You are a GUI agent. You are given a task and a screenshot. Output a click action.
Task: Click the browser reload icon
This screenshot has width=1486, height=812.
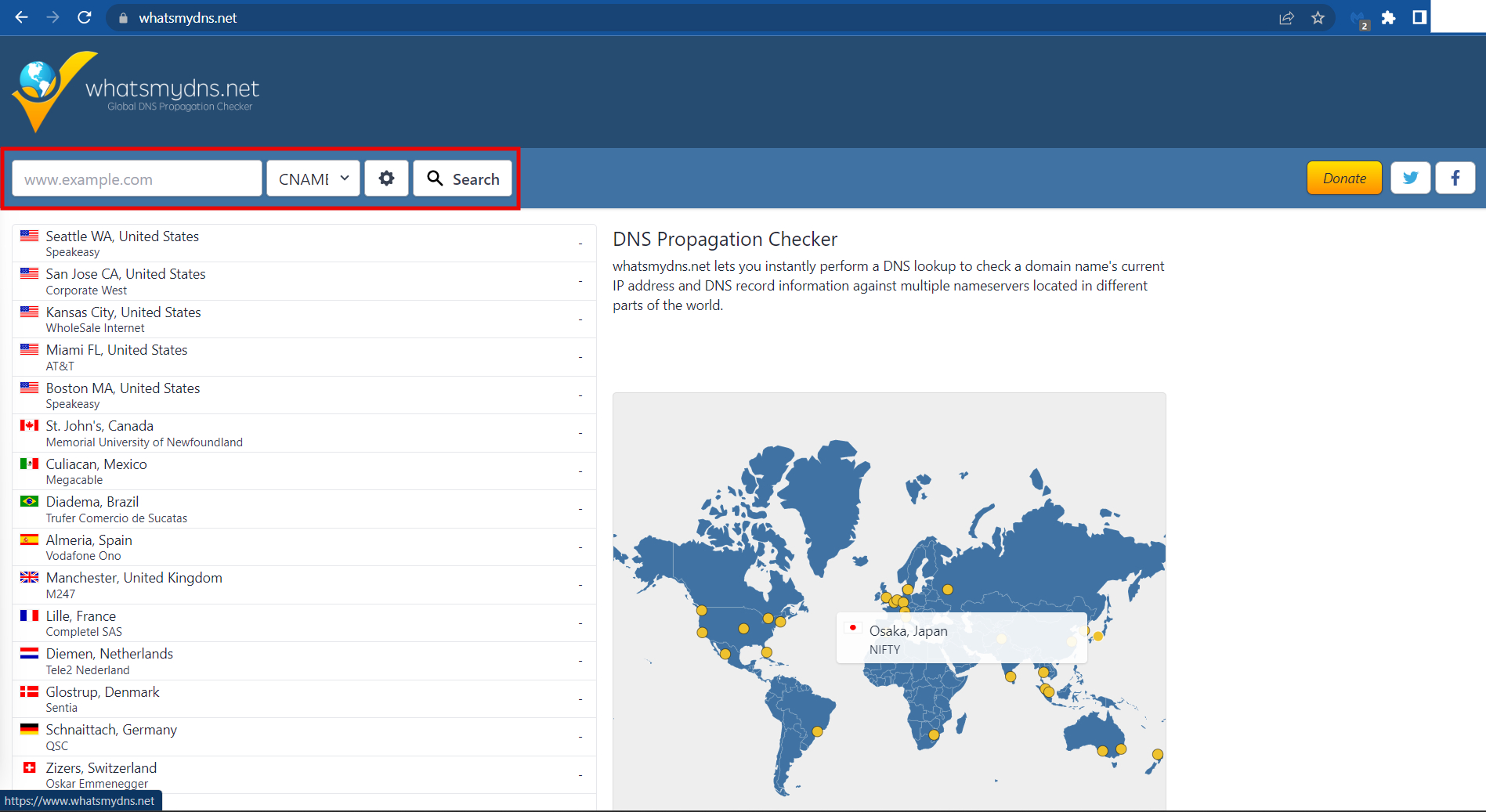[x=85, y=17]
